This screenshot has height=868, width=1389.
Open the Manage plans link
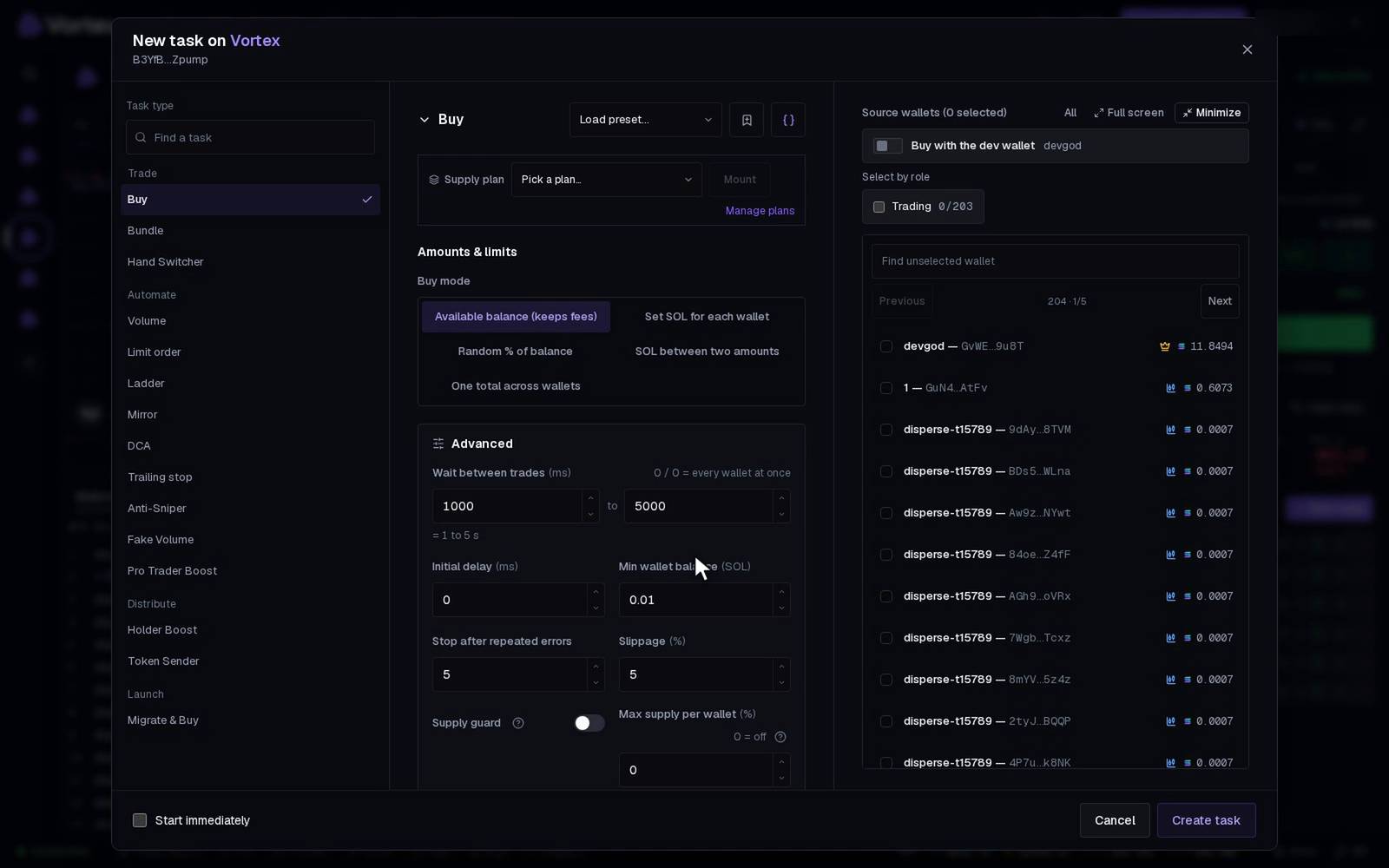tap(760, 211)
